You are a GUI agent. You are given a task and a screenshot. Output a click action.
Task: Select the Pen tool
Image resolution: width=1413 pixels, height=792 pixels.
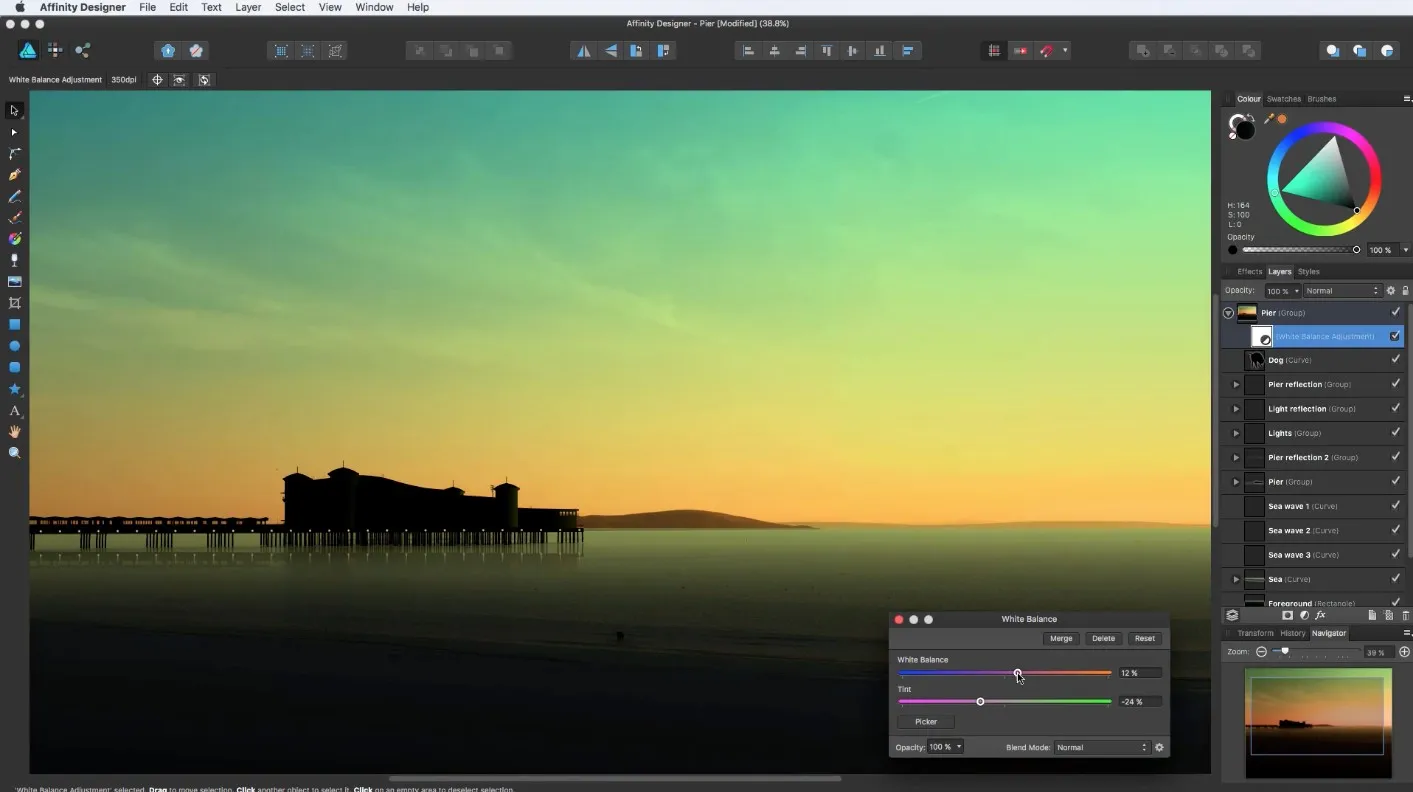coord(14,175)
